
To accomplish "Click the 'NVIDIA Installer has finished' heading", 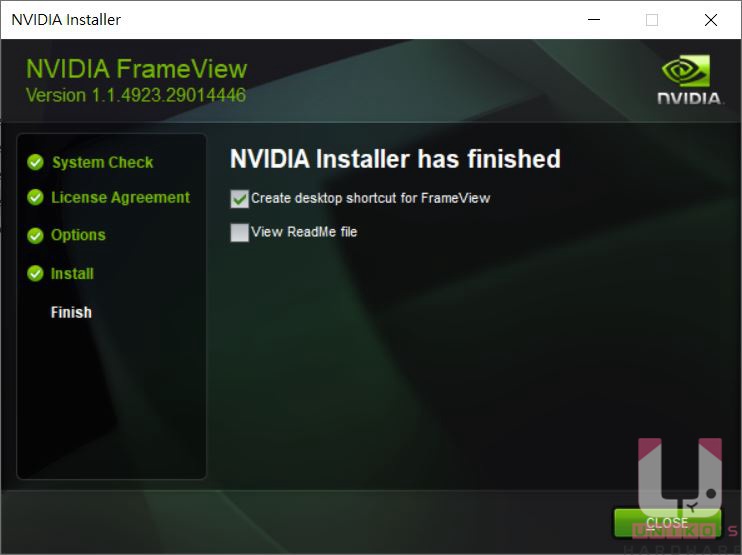I will 395,159.
